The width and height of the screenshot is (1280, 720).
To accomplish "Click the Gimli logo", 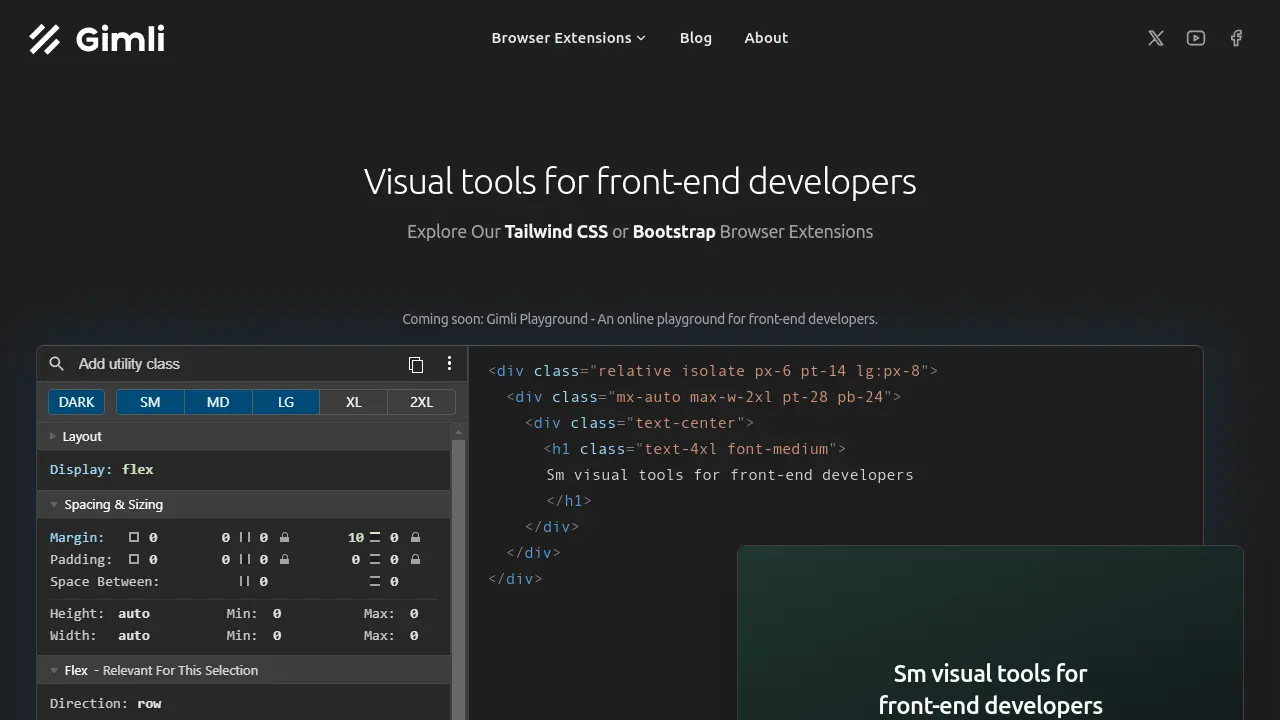I will pyautogui.click(x=97, y=39).
